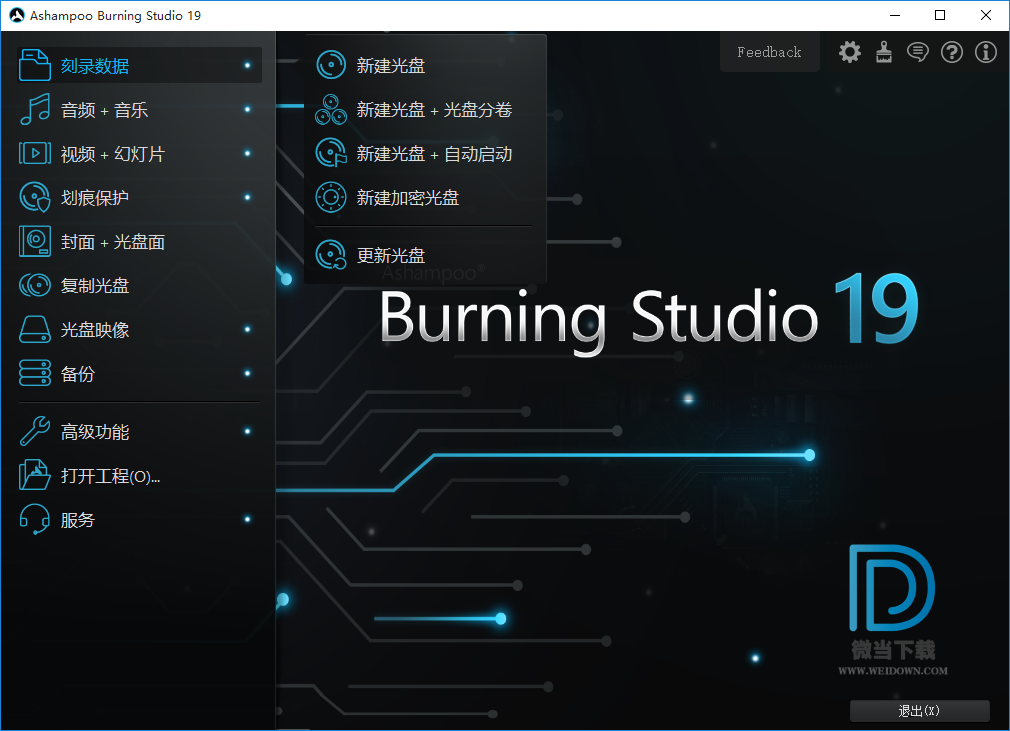Viewport: 1010px width, 731px height.
Task: Open the 复制光盘 menu label
Action: 95,286
